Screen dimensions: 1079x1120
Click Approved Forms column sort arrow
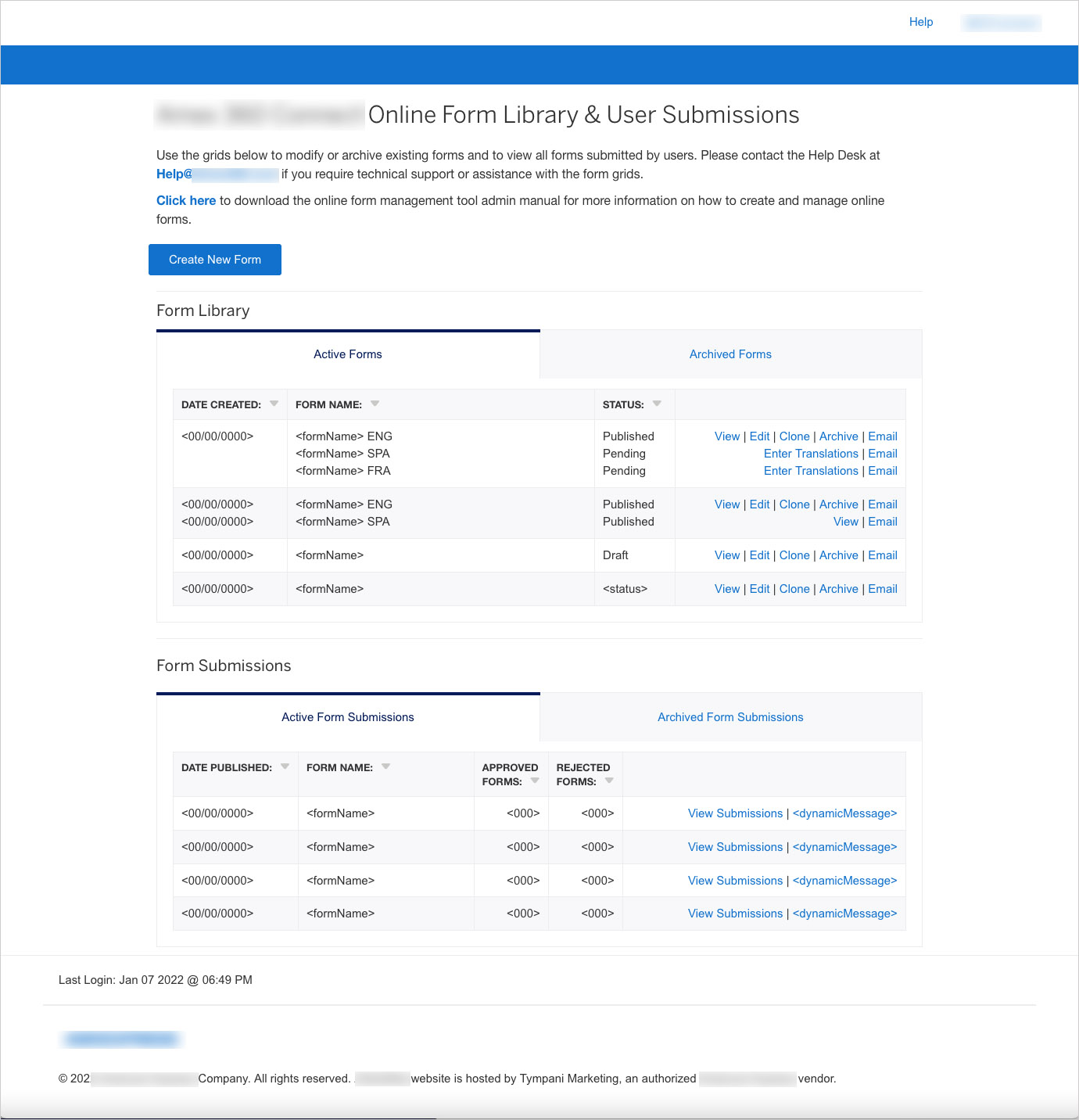pos(535,781)
